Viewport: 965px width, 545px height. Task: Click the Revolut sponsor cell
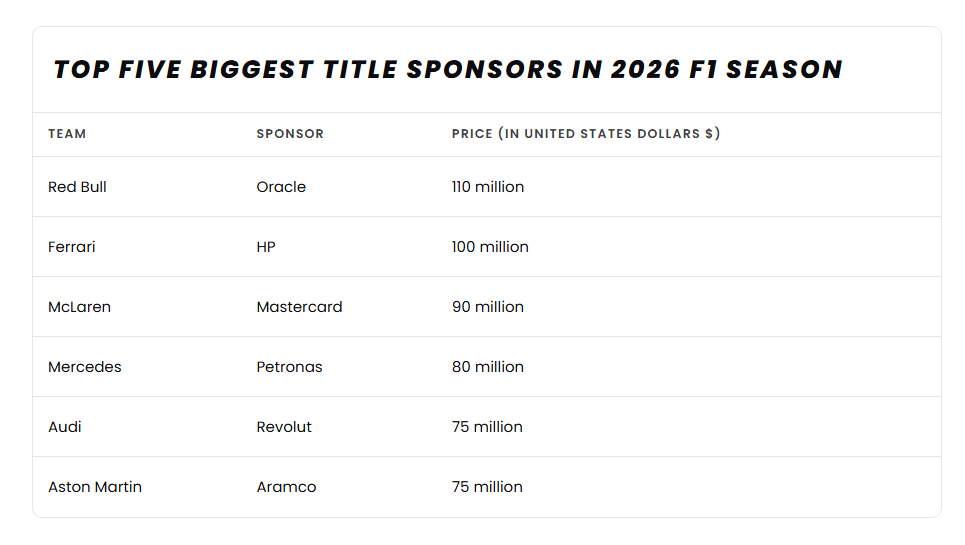pyautogui.click(x=284, y=427)
